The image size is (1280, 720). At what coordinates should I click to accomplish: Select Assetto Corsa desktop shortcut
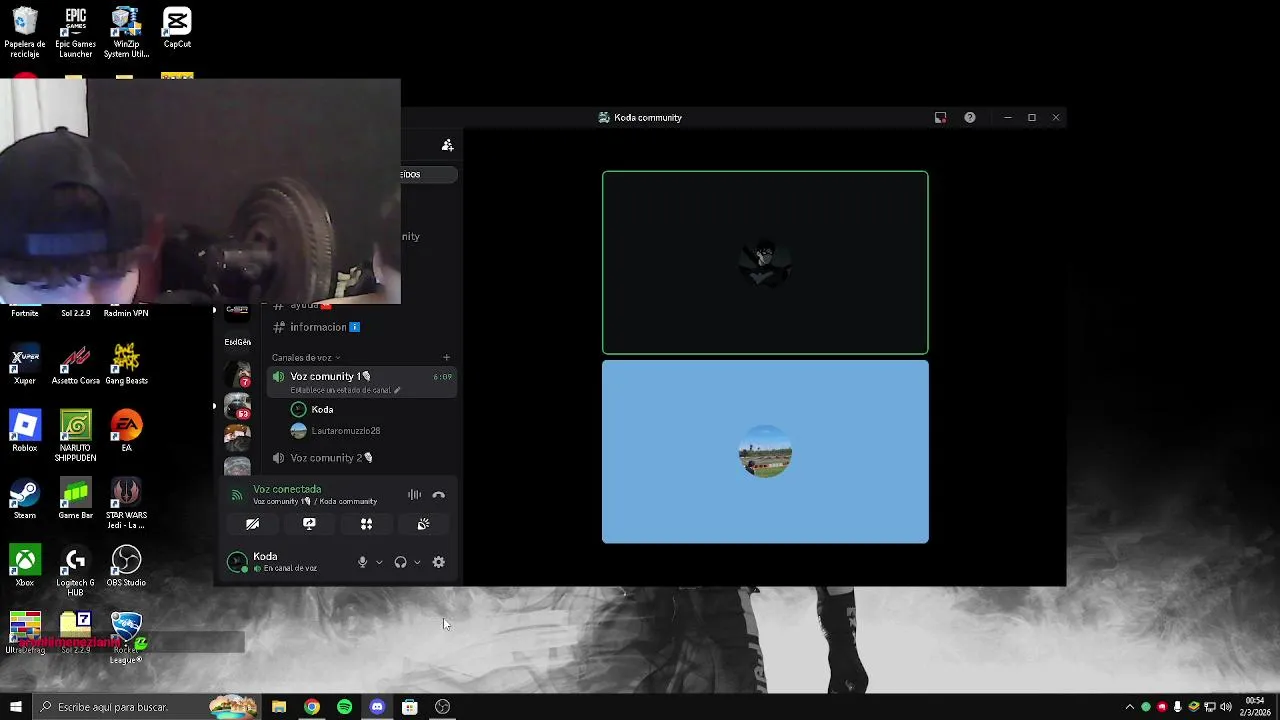75,365
